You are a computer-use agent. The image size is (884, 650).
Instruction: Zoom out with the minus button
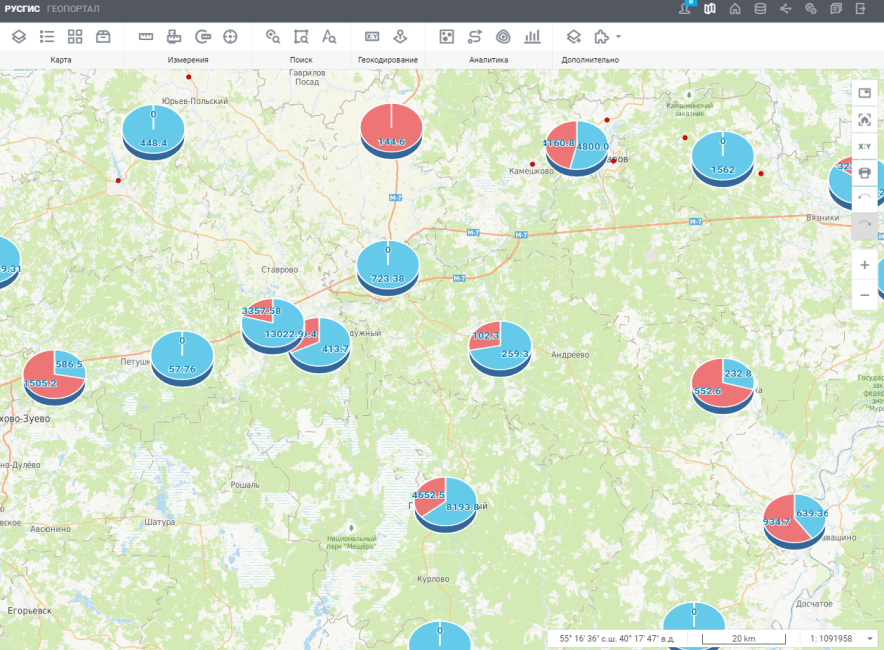(864, 295)
